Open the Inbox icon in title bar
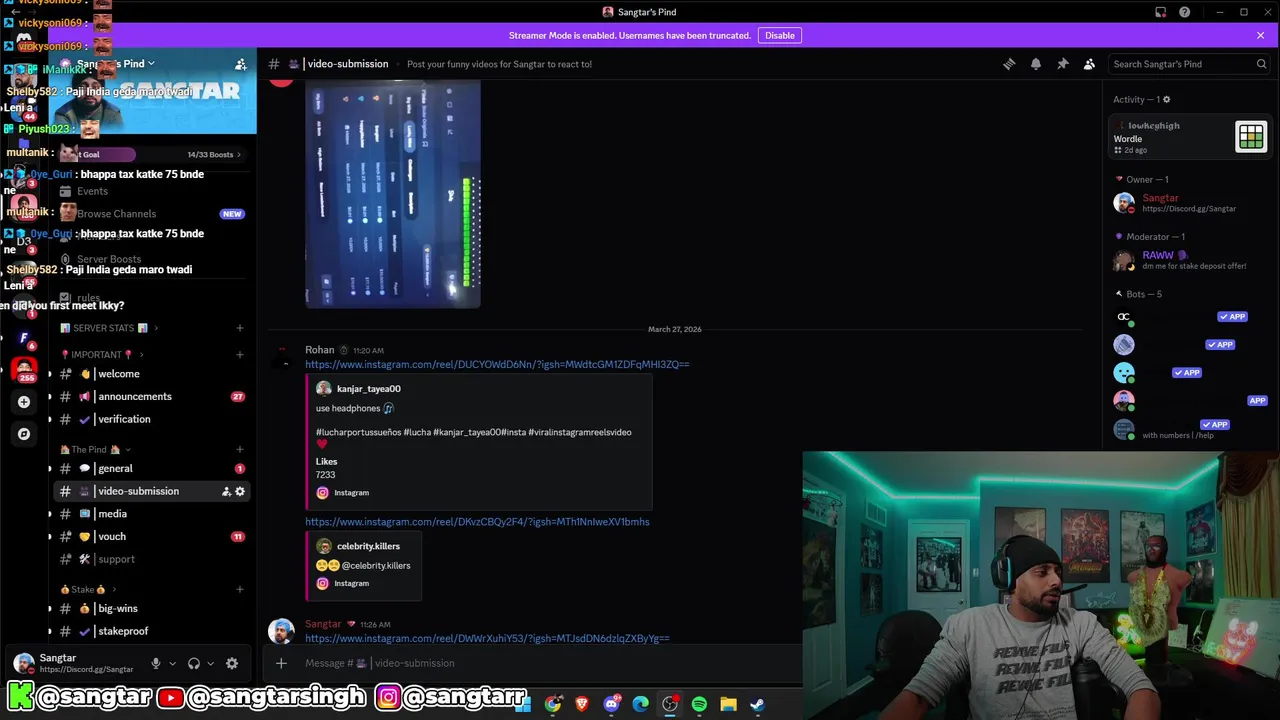 point(1160,12)
